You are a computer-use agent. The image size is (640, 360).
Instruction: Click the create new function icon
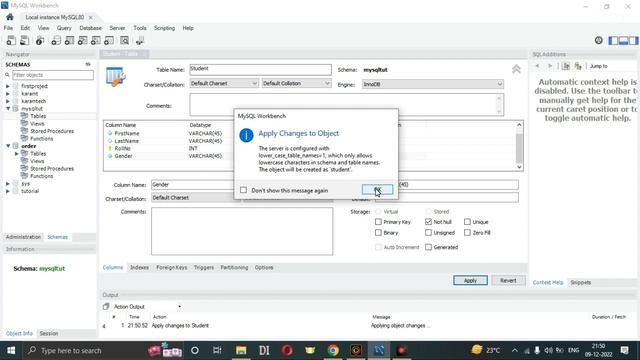[109, 40]
